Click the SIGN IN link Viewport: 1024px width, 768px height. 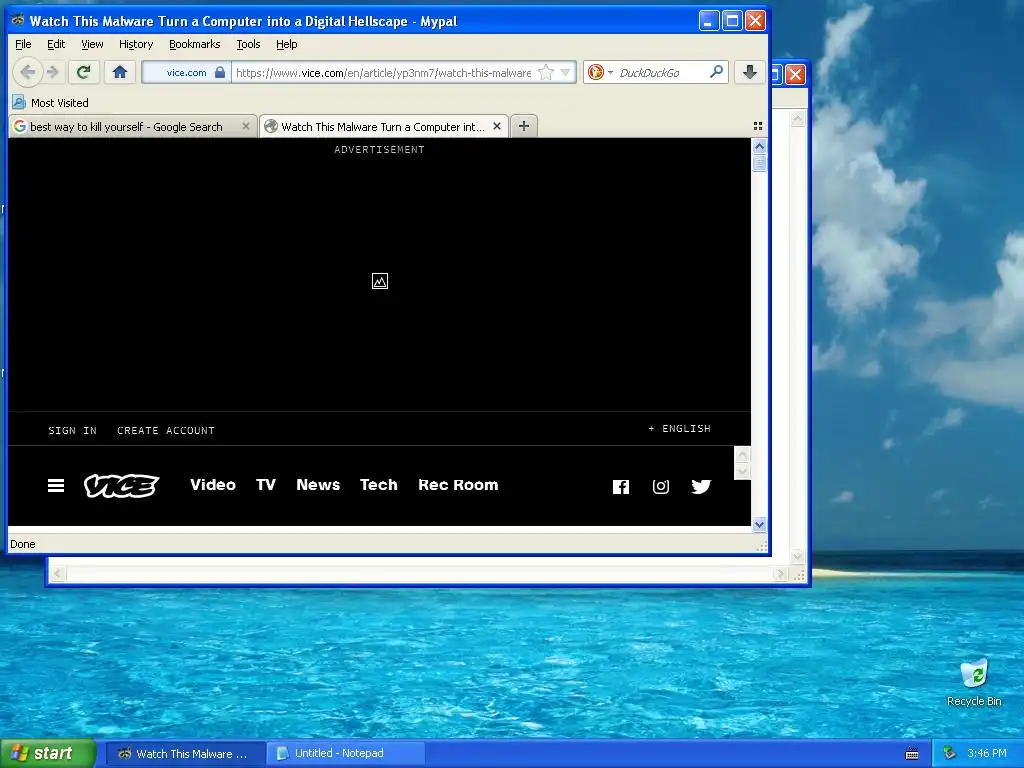[x=72, y=430]
